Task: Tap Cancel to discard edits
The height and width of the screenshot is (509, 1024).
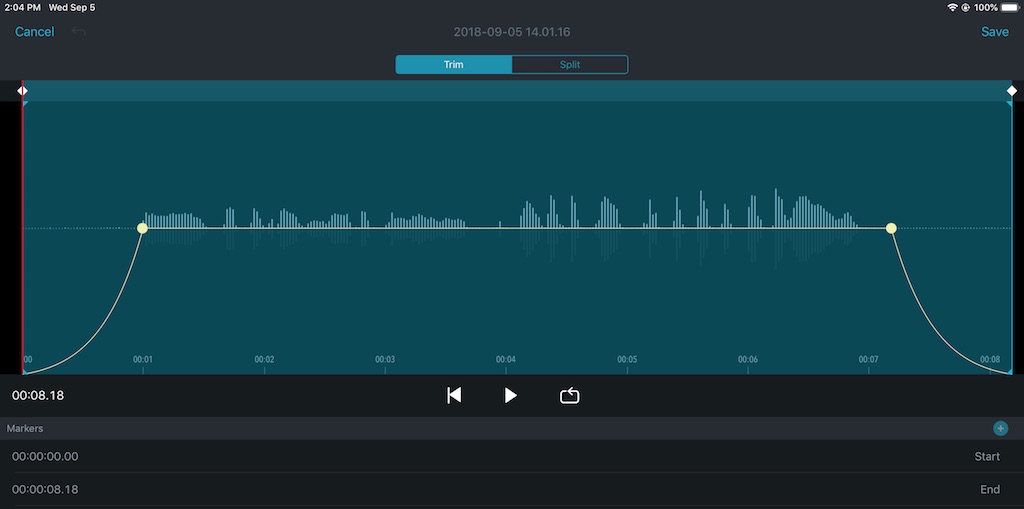Action: [35, 32]
